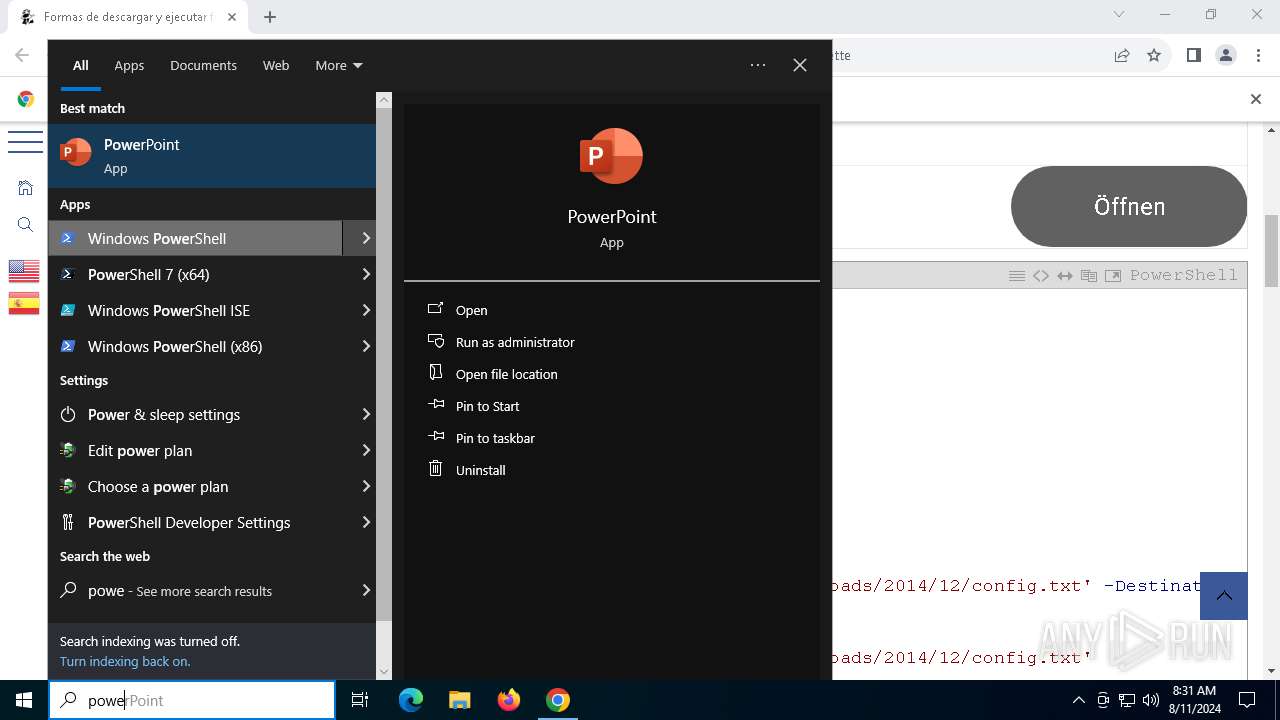Open the PowerPoint best match result
The height and width of the screenshot is (720, 1280).
point(212,156)
